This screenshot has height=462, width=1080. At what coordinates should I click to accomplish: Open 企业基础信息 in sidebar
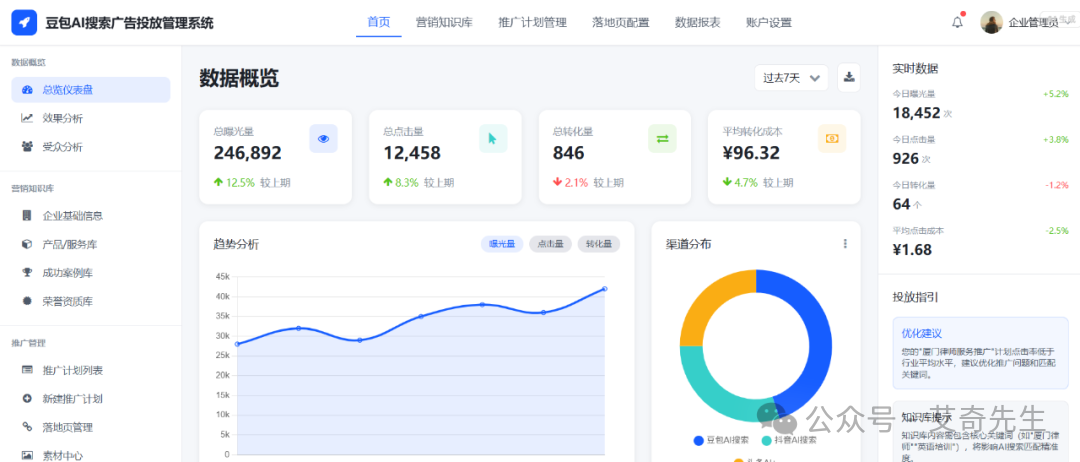72,216
